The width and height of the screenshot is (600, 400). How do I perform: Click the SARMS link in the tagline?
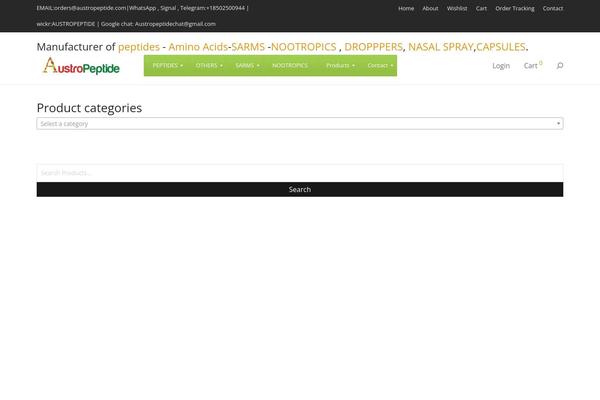click(248, 47)
